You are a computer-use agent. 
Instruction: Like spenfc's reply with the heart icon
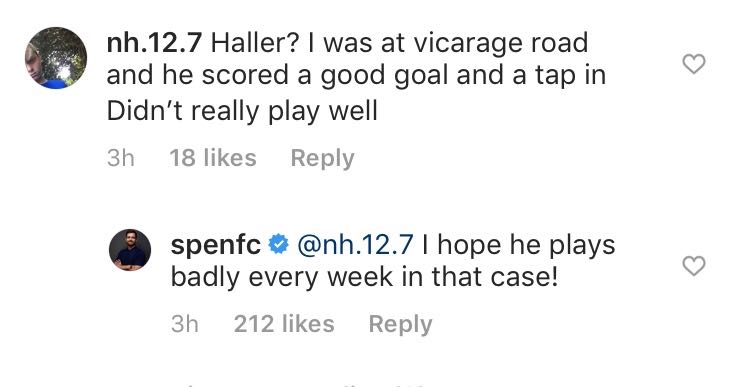point(693,266)
